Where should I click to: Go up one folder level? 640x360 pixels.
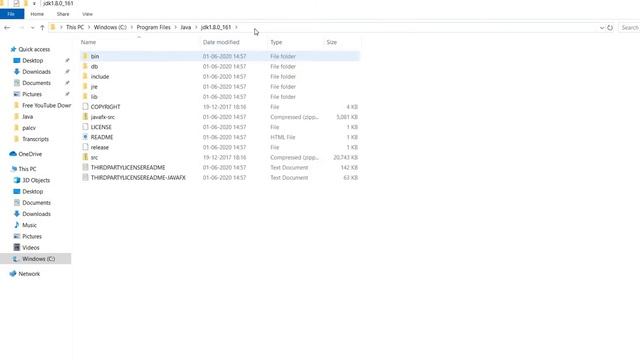coord(42,28)
